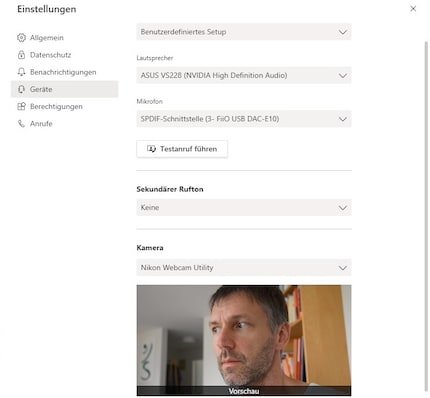Expand the Sekundärer Rufton Keine dropdown

(x=244, y=207)
